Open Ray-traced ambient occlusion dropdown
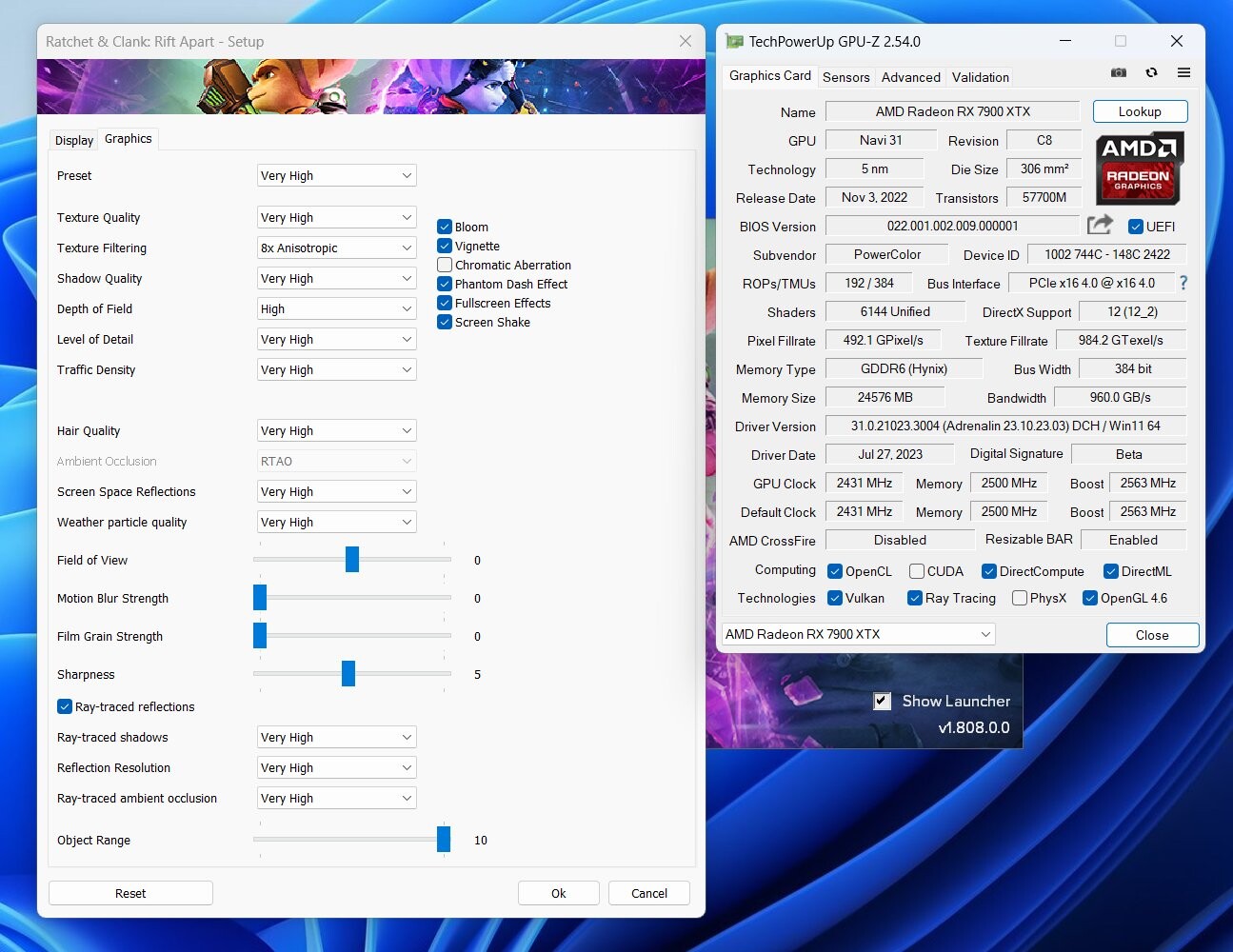Image resolution: width=1233 pixels, height=952 pixels. click(x=337, y=798)
